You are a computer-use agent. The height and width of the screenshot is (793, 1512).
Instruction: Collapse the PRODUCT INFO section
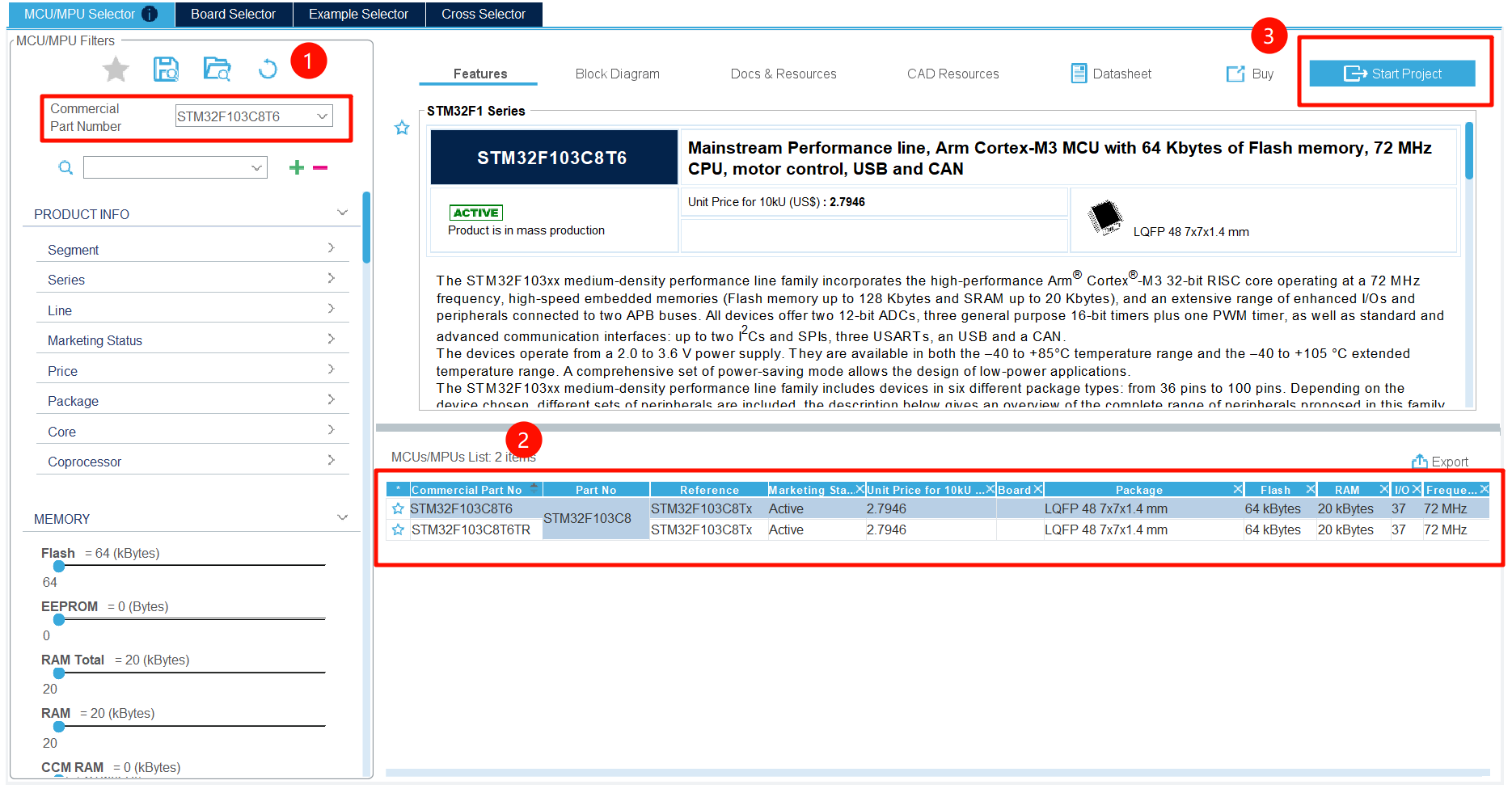[x=342, y=213]
